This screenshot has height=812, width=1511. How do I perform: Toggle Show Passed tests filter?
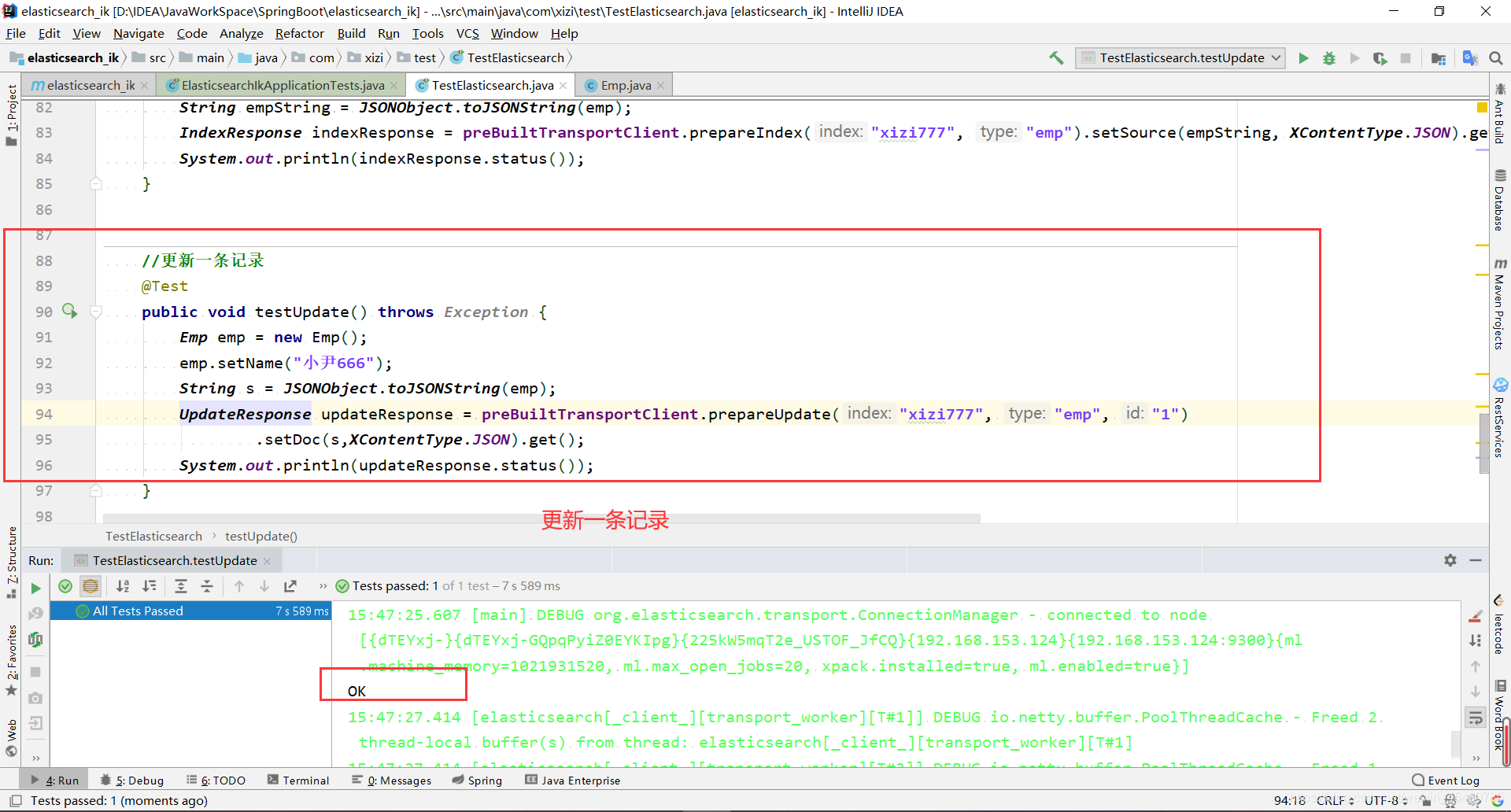pyautogui.click(x=65, y=586)
